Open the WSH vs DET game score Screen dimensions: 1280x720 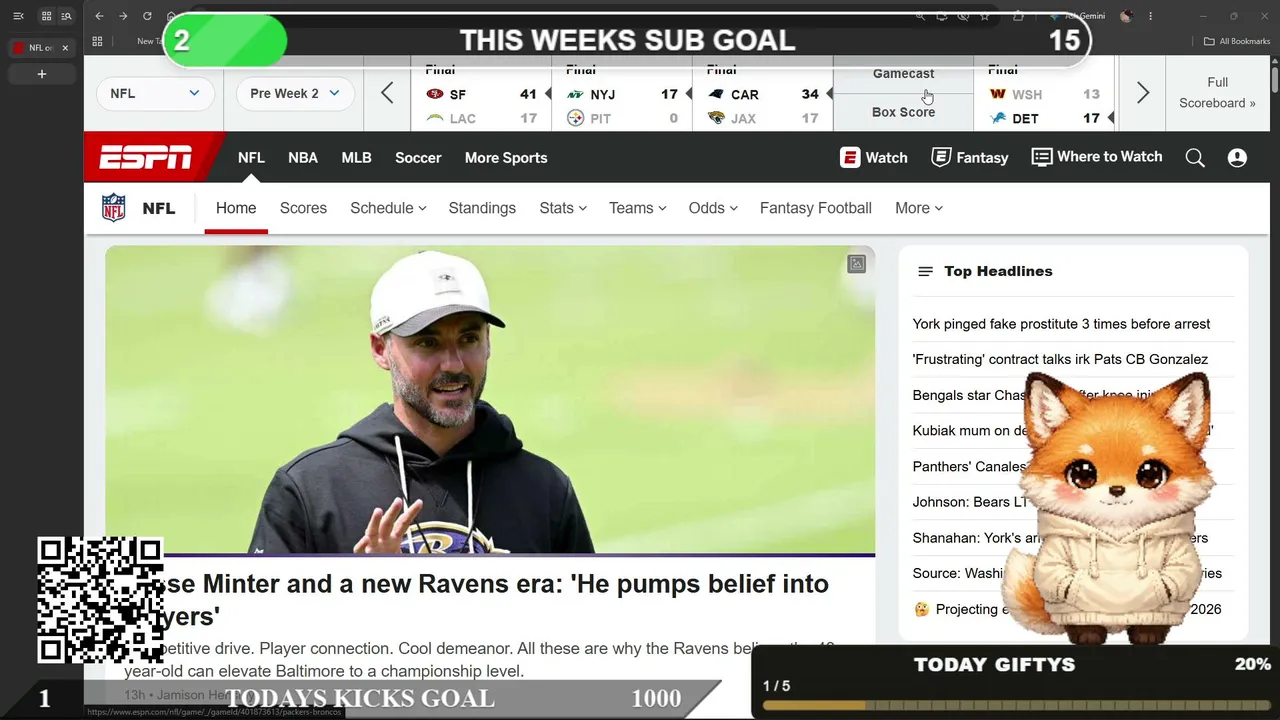1044,94
